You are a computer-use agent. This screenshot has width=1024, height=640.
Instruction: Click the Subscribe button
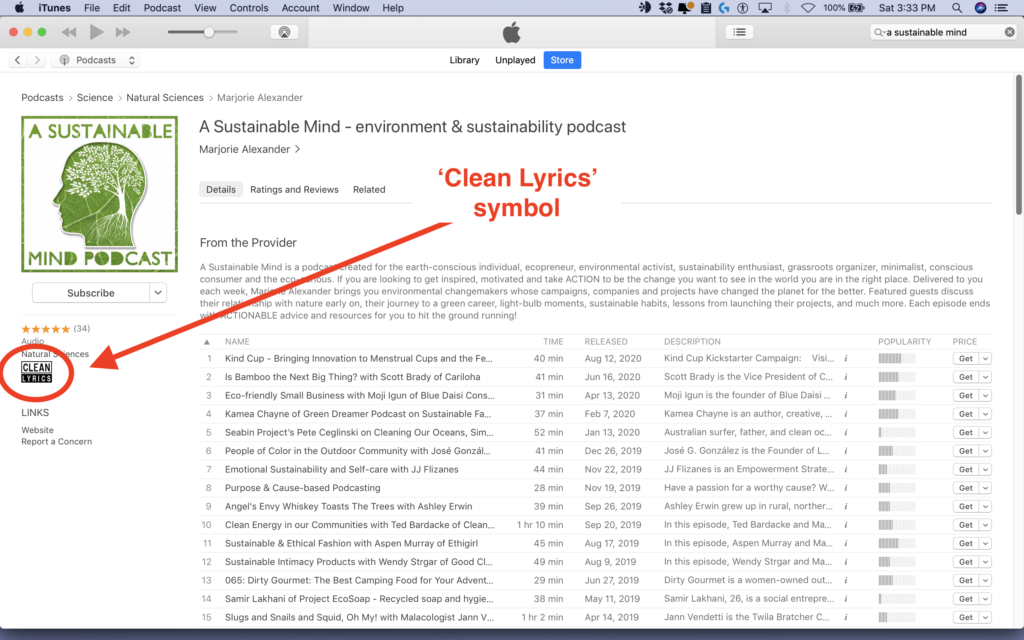coord(91,293)
